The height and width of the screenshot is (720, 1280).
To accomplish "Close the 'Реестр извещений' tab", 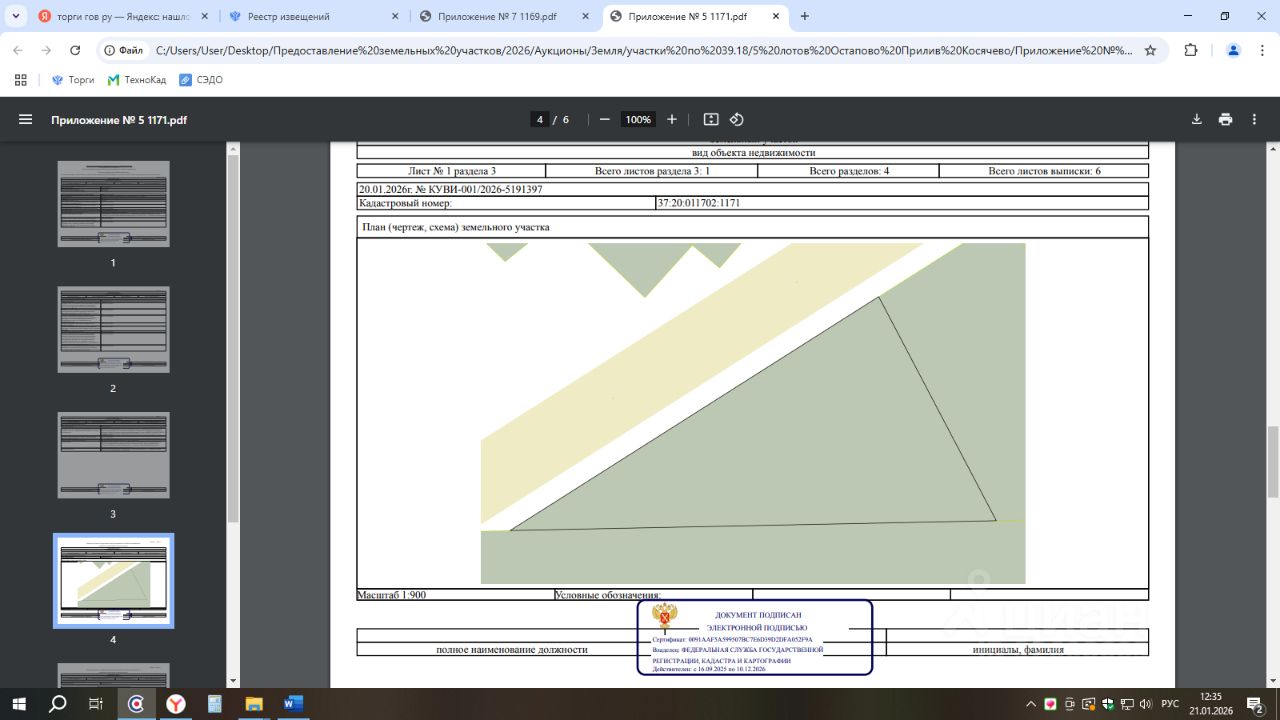I will click(394, 16).
